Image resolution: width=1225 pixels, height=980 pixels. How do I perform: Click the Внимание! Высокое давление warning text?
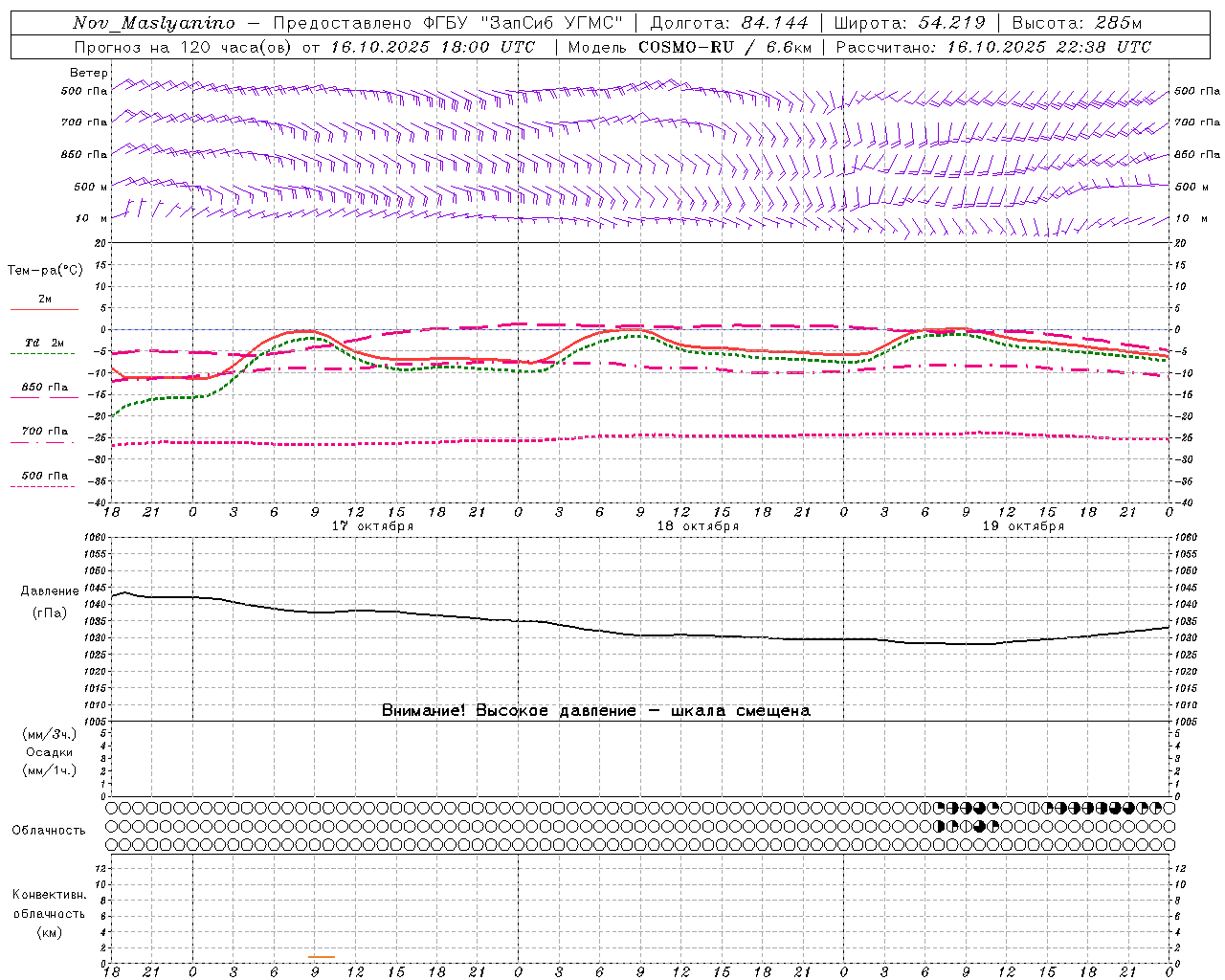tap(596, 711)
